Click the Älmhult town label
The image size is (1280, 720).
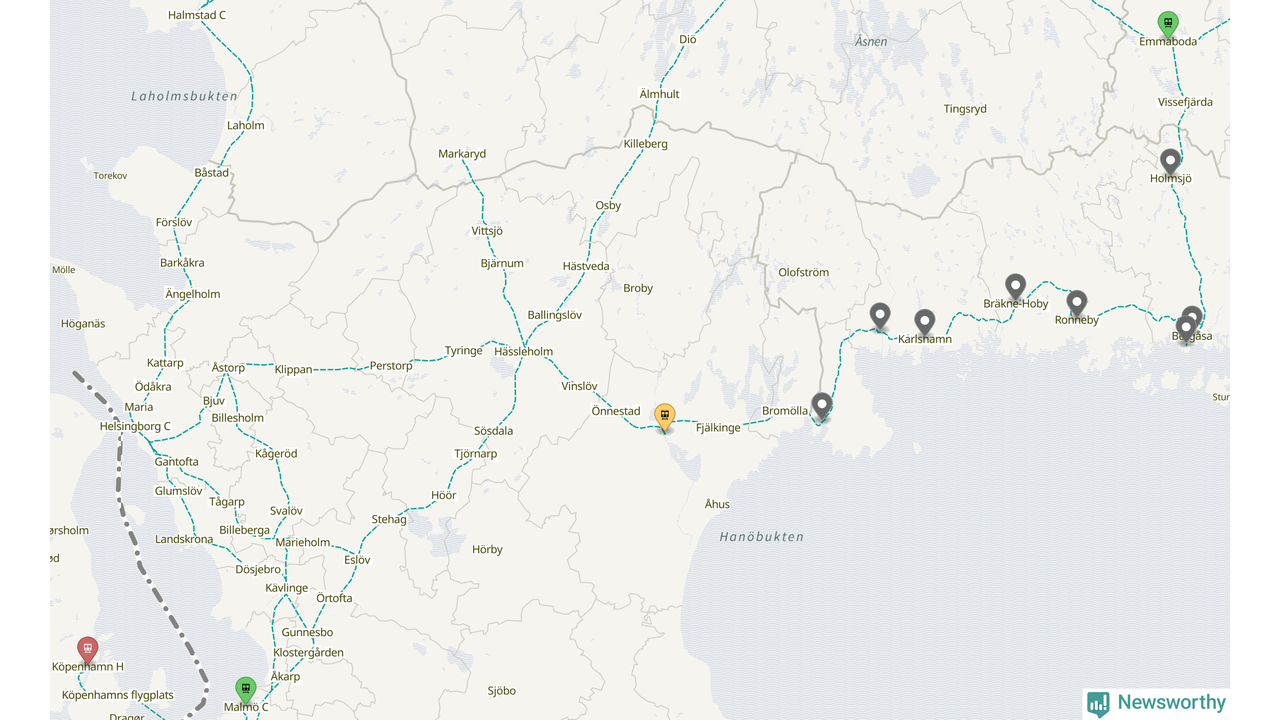click(x=659, y=94)
